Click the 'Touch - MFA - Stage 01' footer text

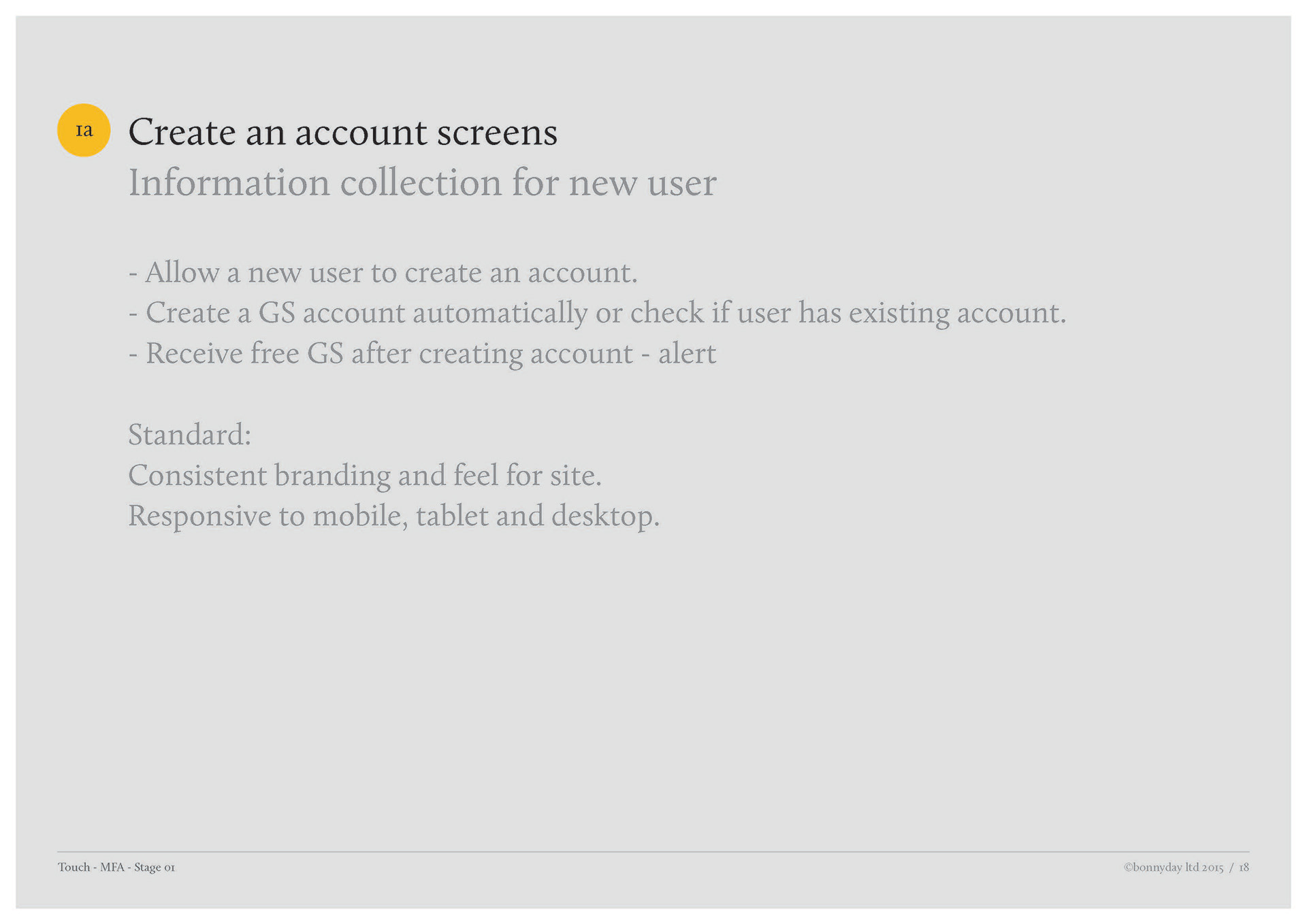point(116,867)
